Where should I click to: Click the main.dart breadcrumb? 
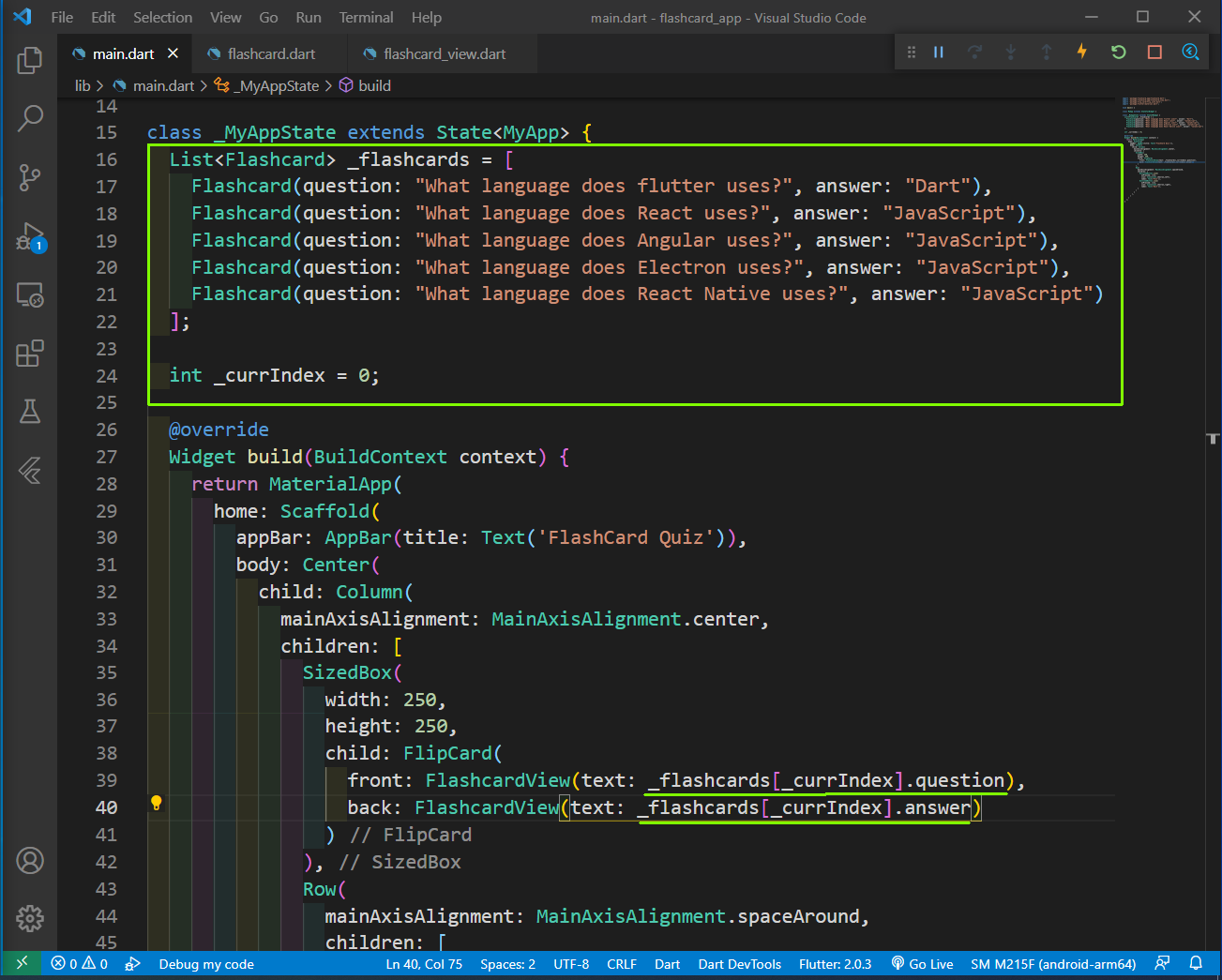(x=163, y=85)
